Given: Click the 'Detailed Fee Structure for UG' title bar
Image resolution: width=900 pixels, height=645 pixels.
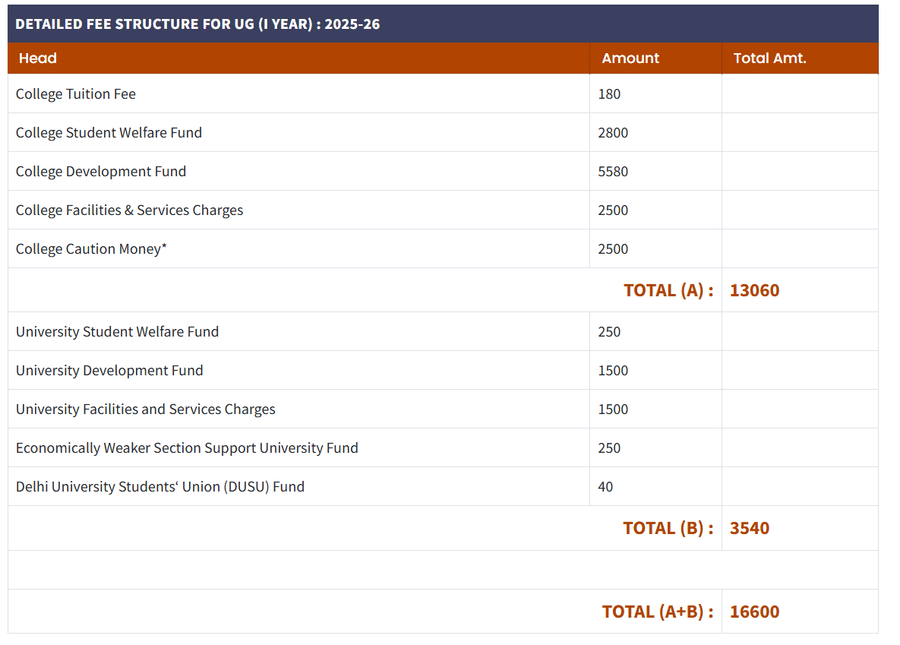Looking at the screenshot, I should tap(197, 24).
